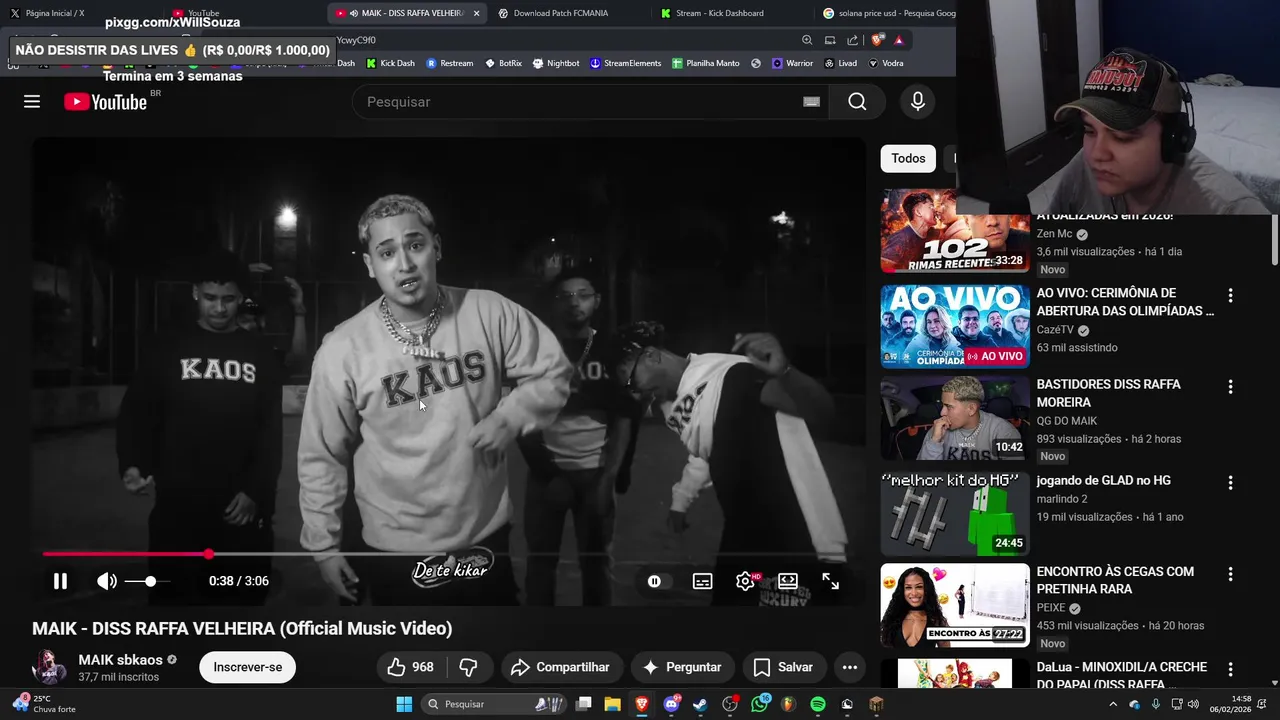Open the BotRix bookmark
Viewport: 1280px width, 720px height.
pyautogui.click(x=504, y=63)
